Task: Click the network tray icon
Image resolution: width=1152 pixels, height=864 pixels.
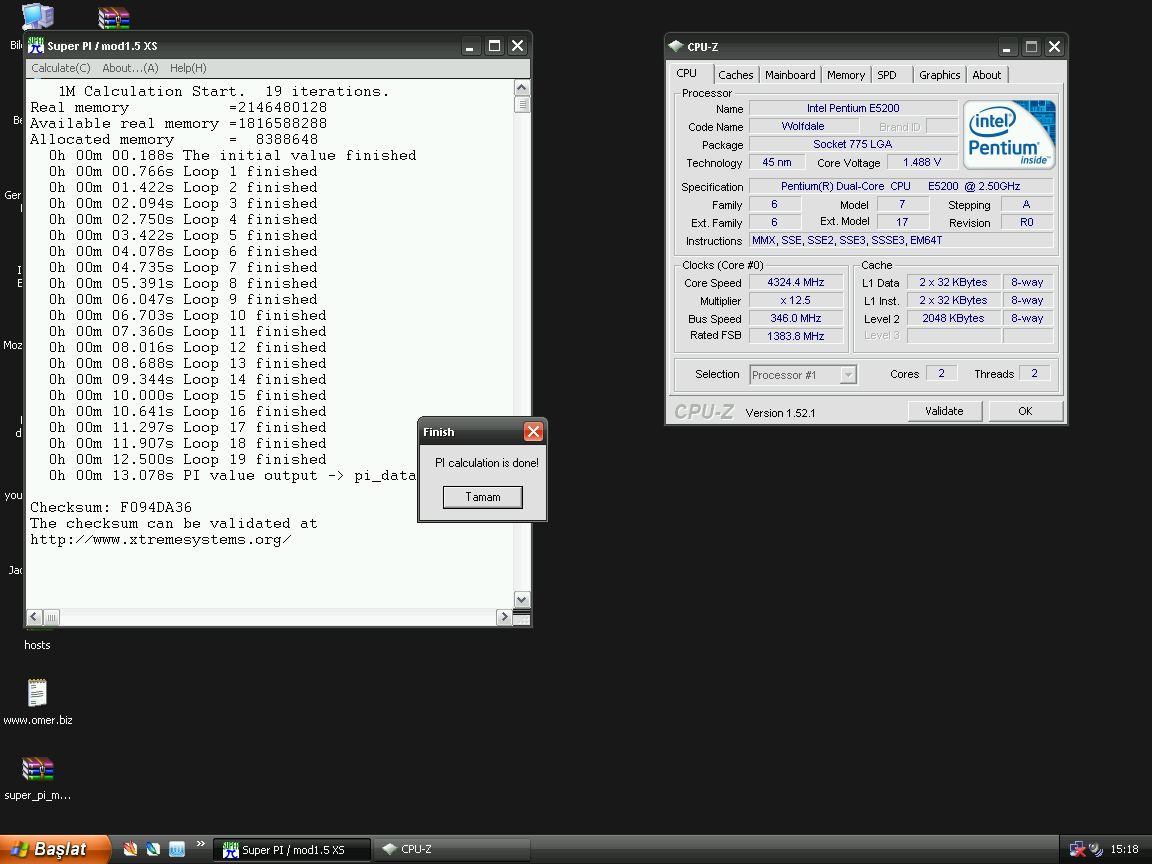Action: coord(1077,850)
